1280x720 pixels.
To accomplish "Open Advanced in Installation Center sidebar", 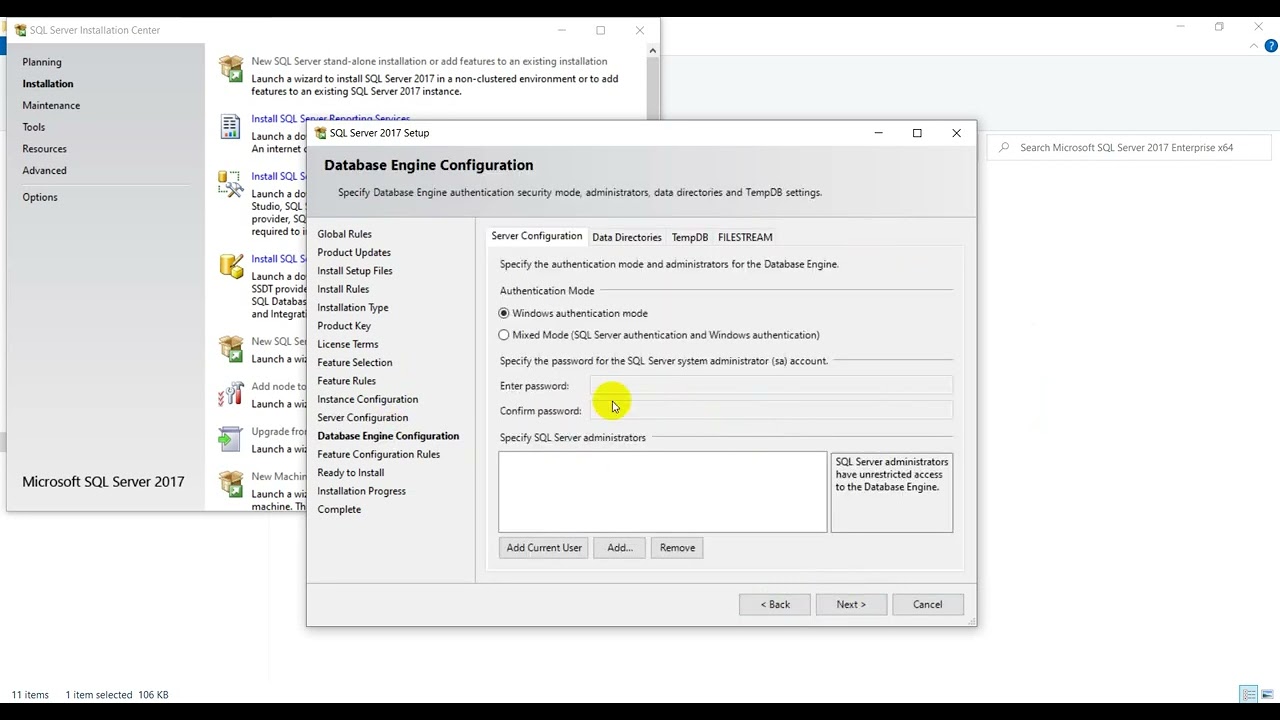I will (45, 171).
